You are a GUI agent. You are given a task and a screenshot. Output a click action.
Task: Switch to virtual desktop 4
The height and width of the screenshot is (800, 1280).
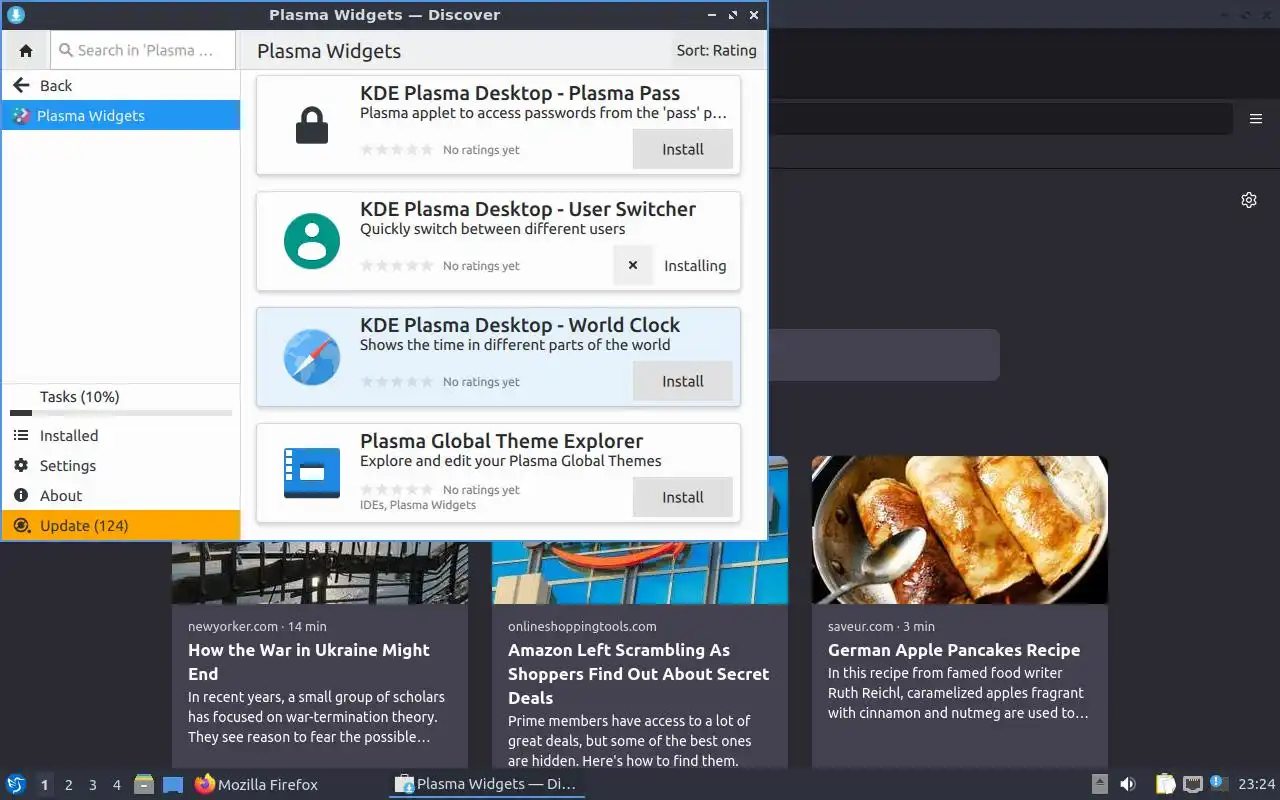(x=117, y=785)
